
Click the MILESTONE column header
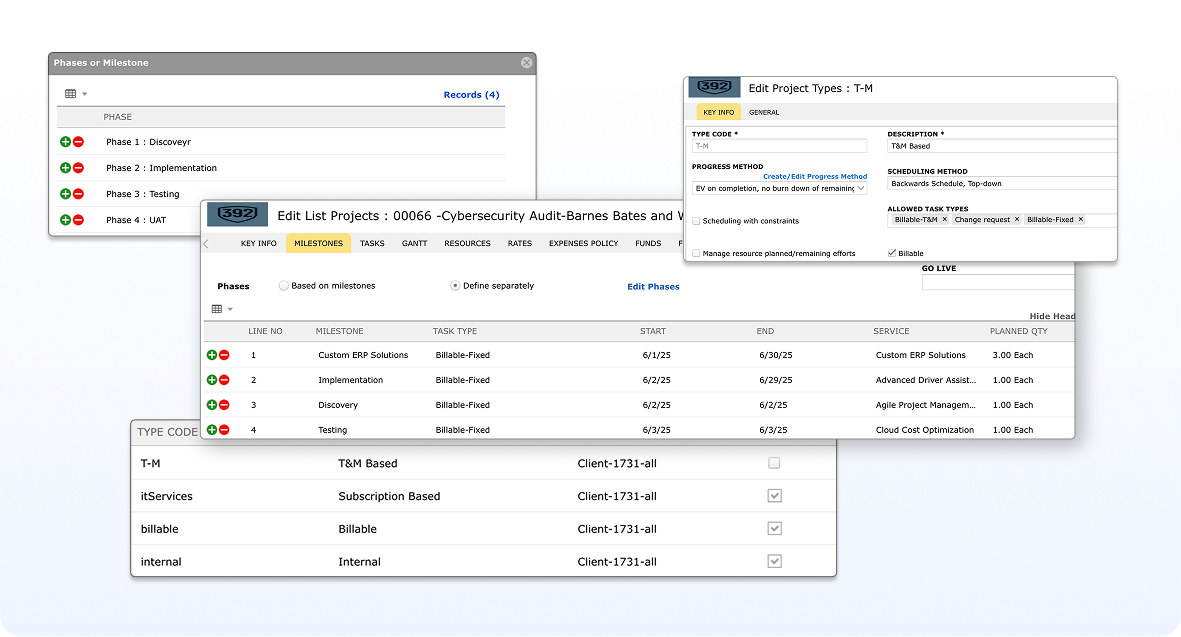pos(339,331)
